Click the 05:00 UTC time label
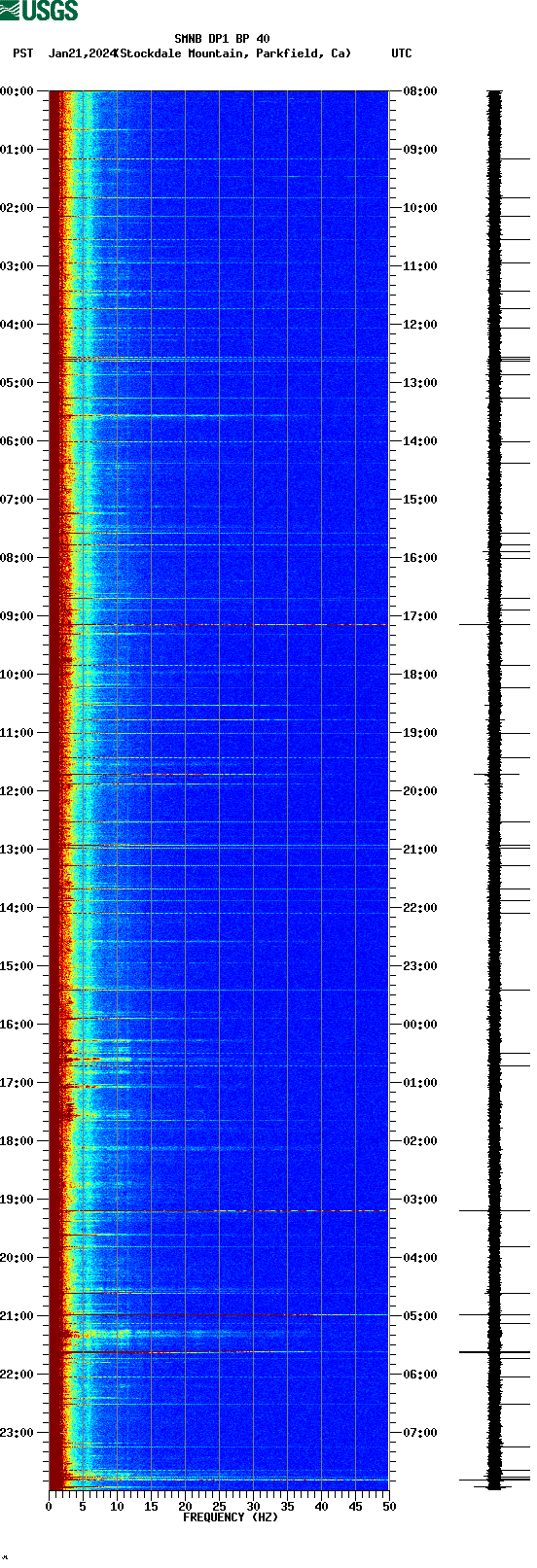Screen dimensions: 537x1568 click(x=420, y=1316)
